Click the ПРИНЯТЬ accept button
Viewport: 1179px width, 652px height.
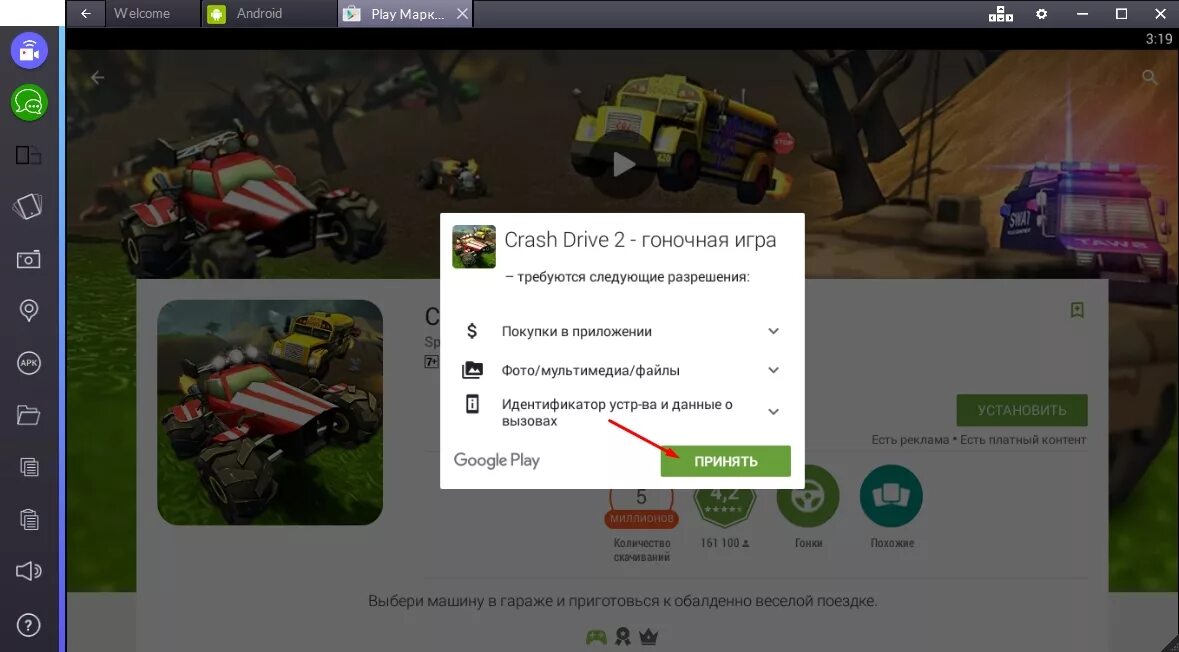(726, 461)
